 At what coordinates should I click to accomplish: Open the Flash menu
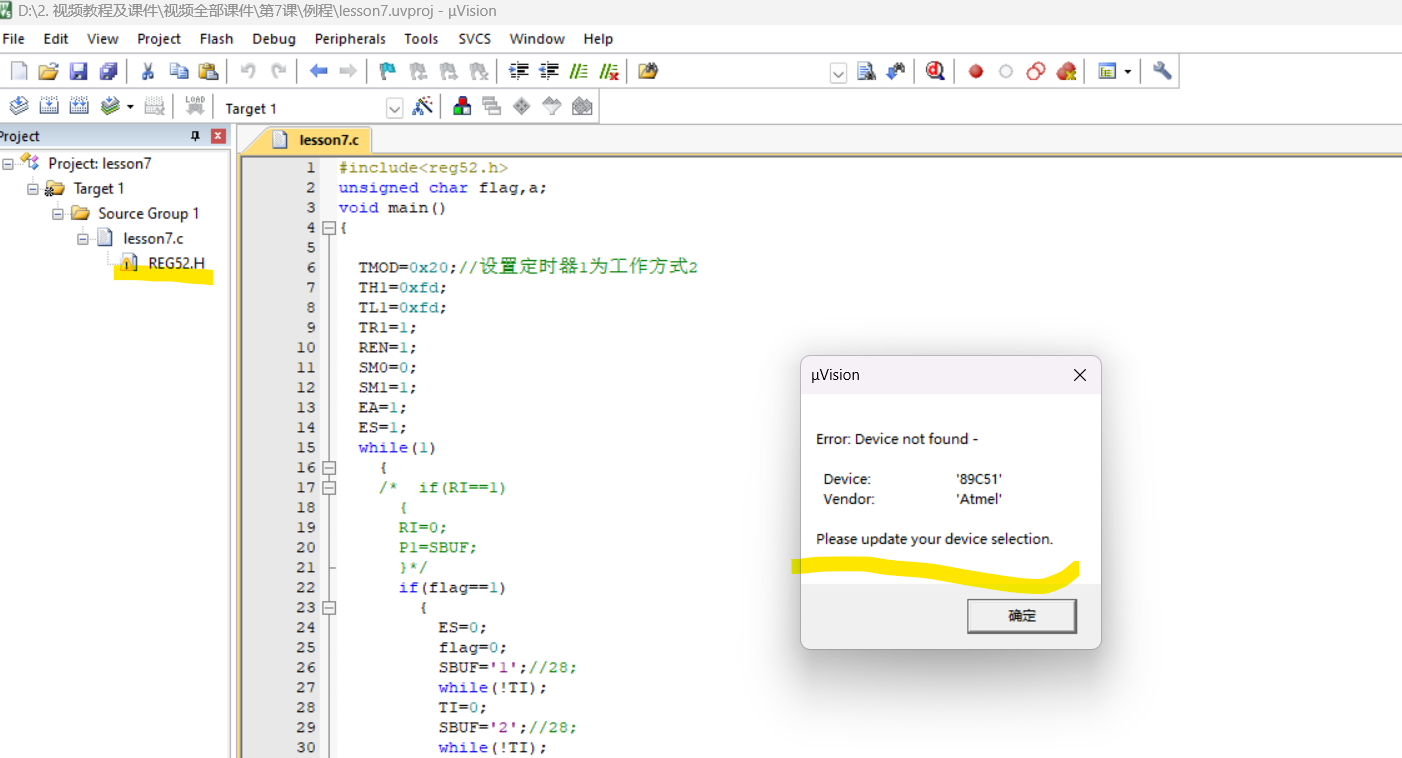click(216, 39)
